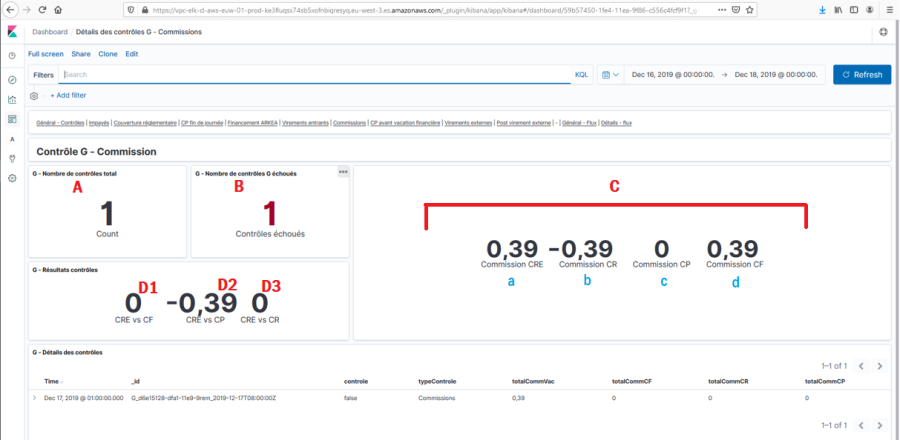This screenshot has width=900, height=440.
Task: Expand the Dec 17, 2019 table row
Action: point(35,398)
